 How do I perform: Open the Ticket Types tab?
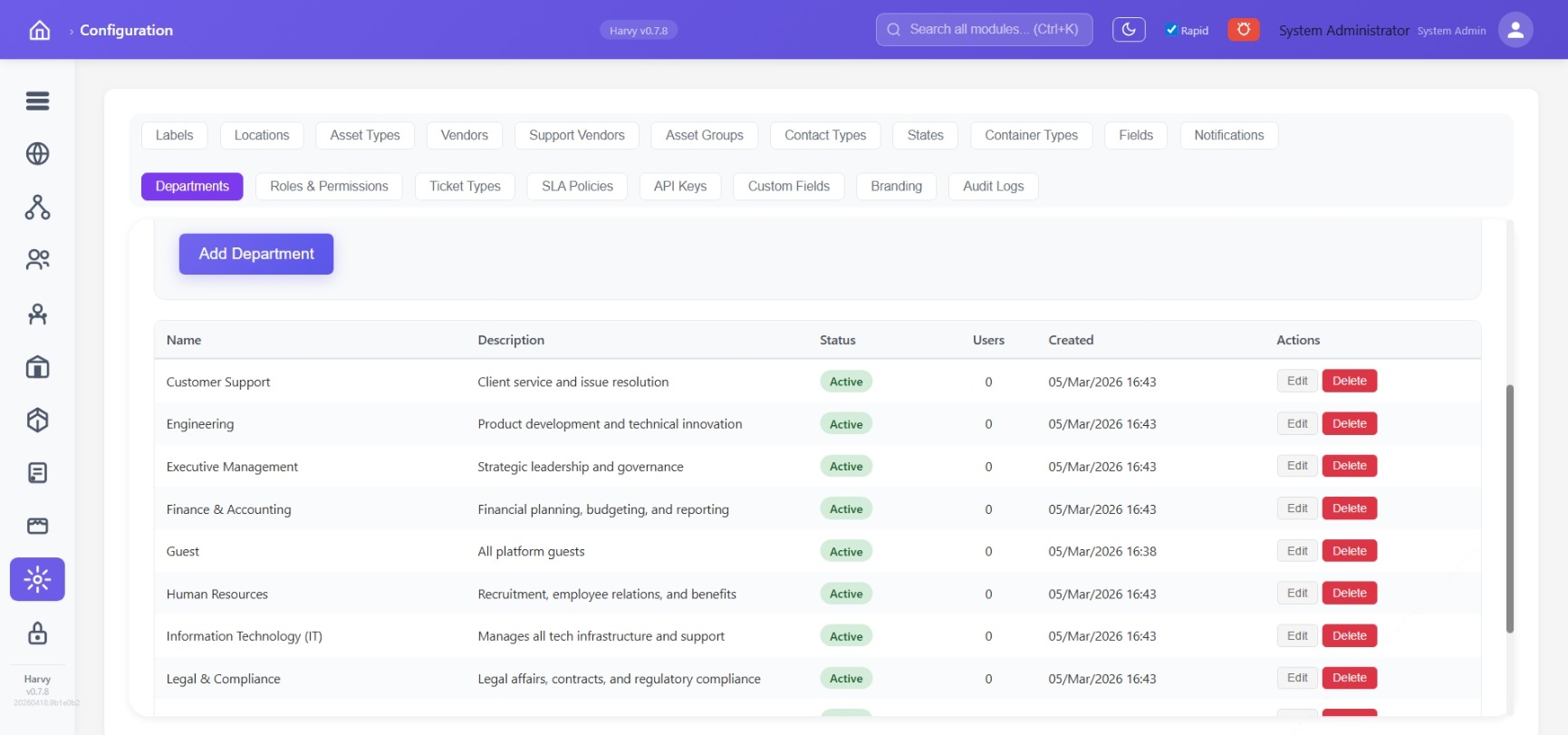(465, 186)
